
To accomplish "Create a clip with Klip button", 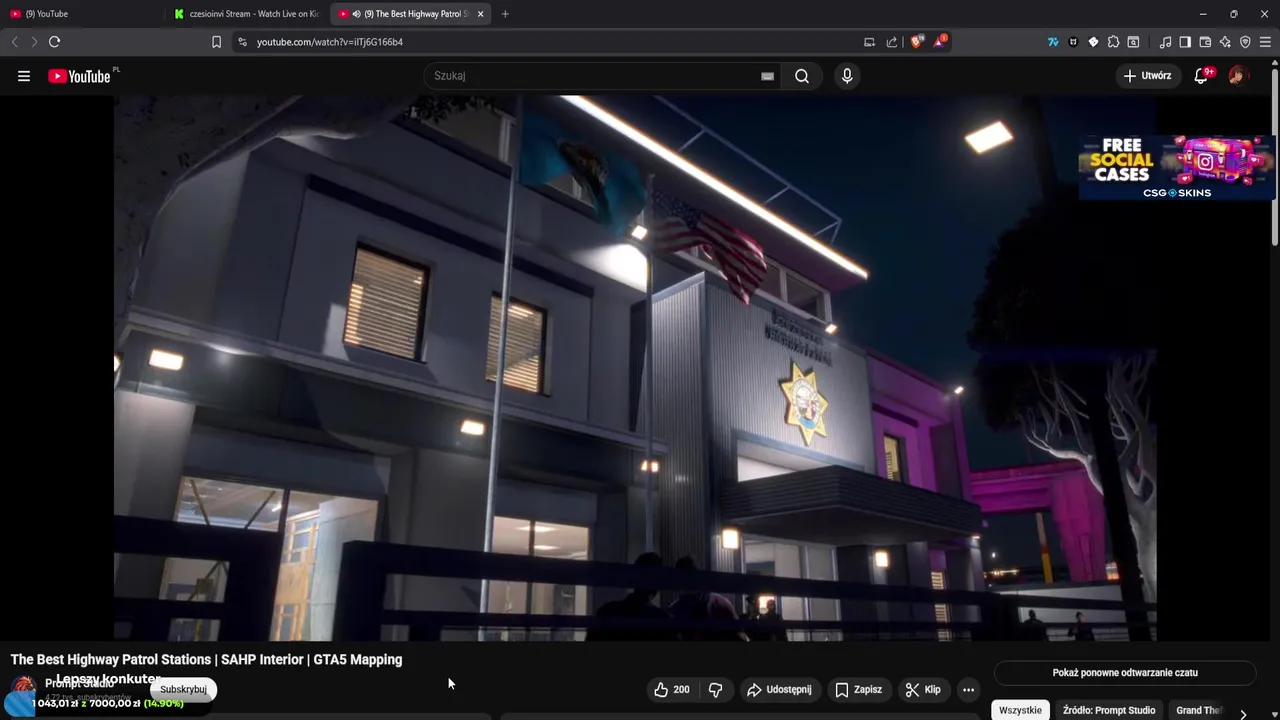I will 922,689.
